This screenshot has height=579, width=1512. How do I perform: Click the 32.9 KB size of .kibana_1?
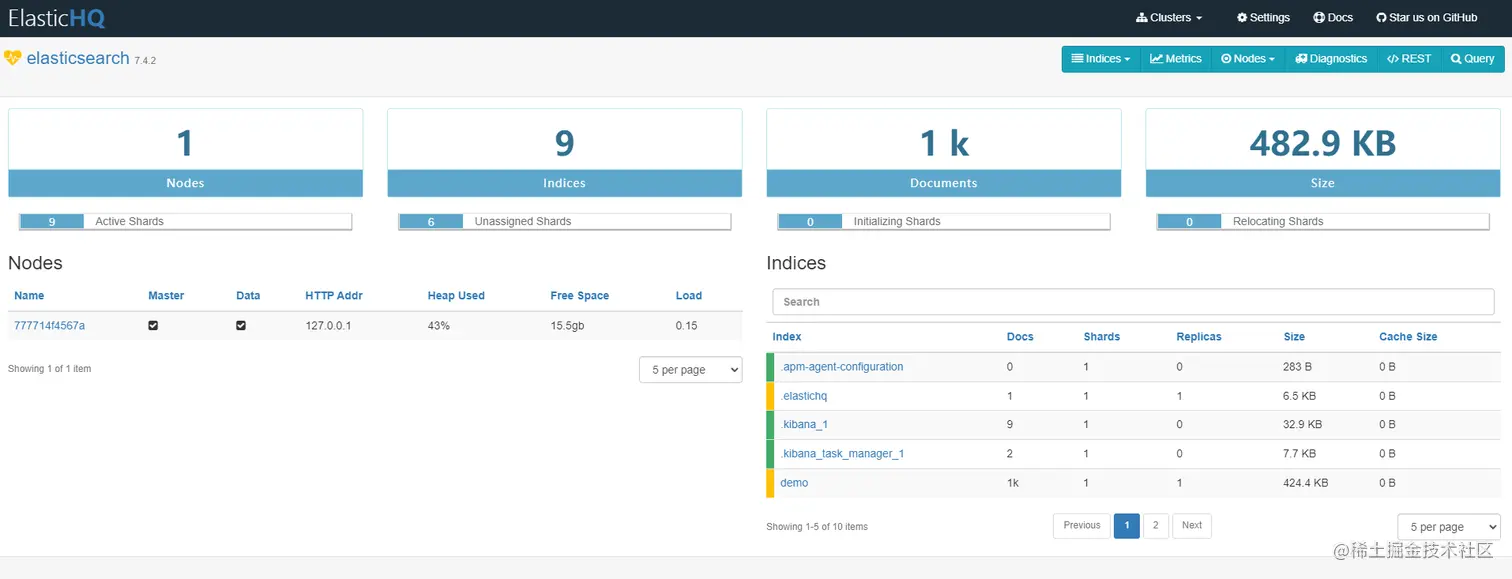point(1302,425)
